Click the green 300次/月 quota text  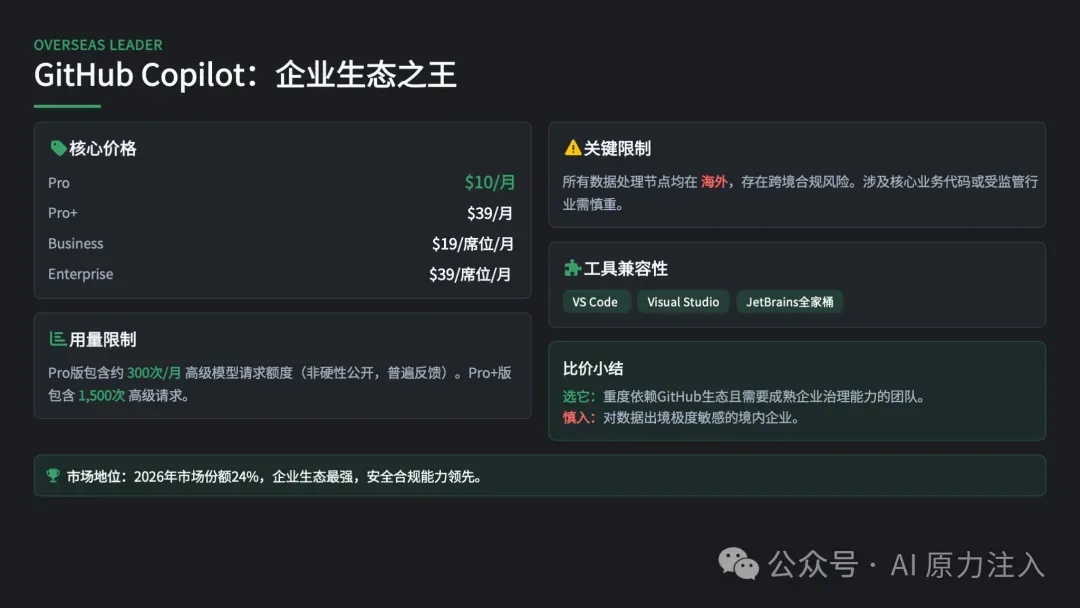[154, 373]
